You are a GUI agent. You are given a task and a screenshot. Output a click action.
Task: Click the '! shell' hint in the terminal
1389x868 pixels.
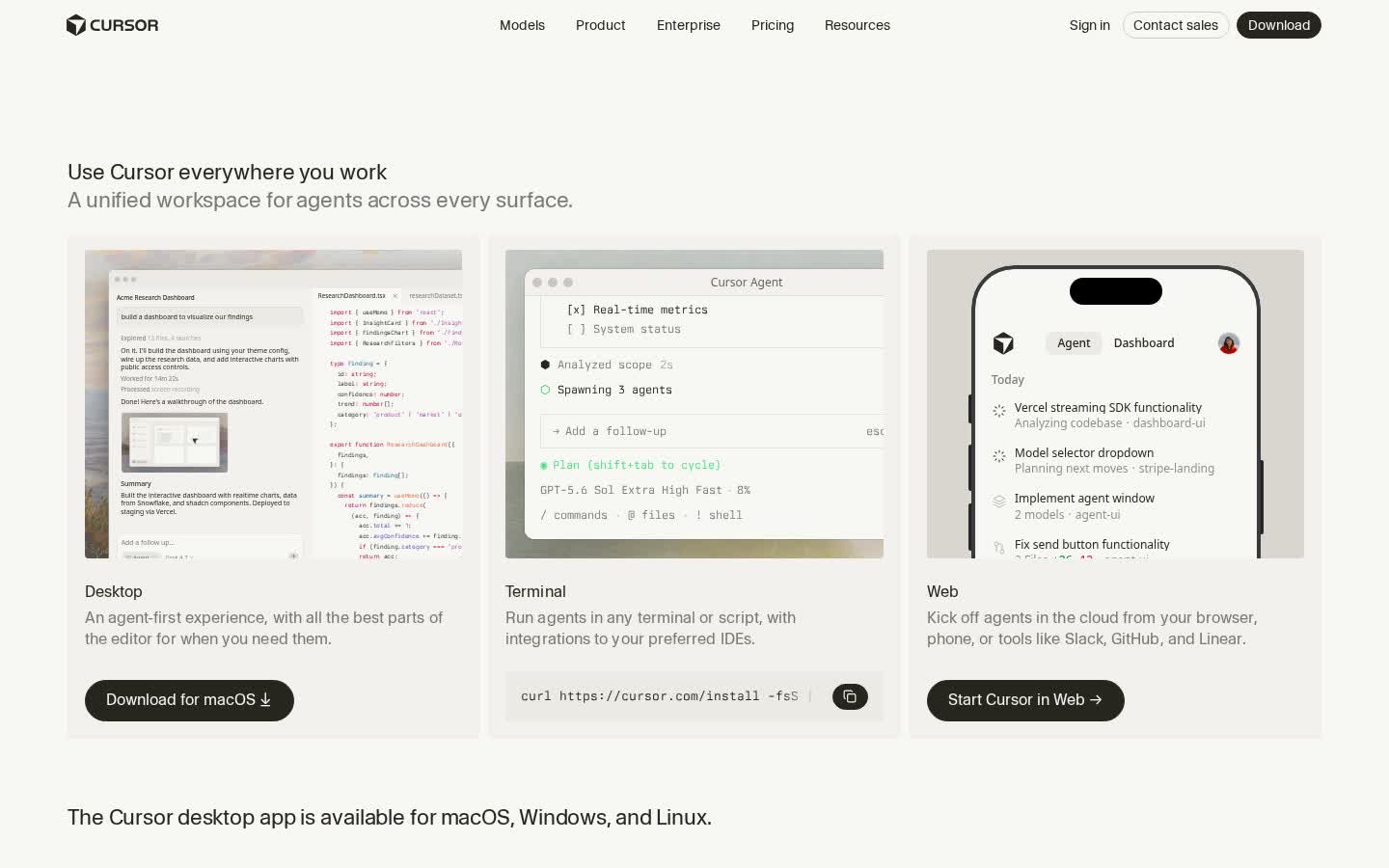[x=719, y=515]
